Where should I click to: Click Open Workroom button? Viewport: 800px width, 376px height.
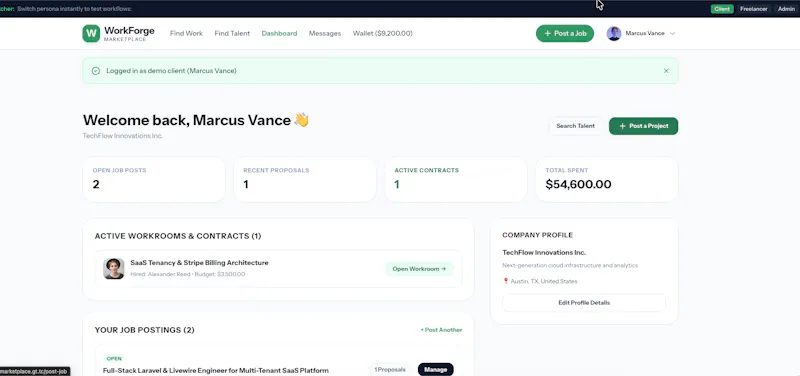click(419, 269)
